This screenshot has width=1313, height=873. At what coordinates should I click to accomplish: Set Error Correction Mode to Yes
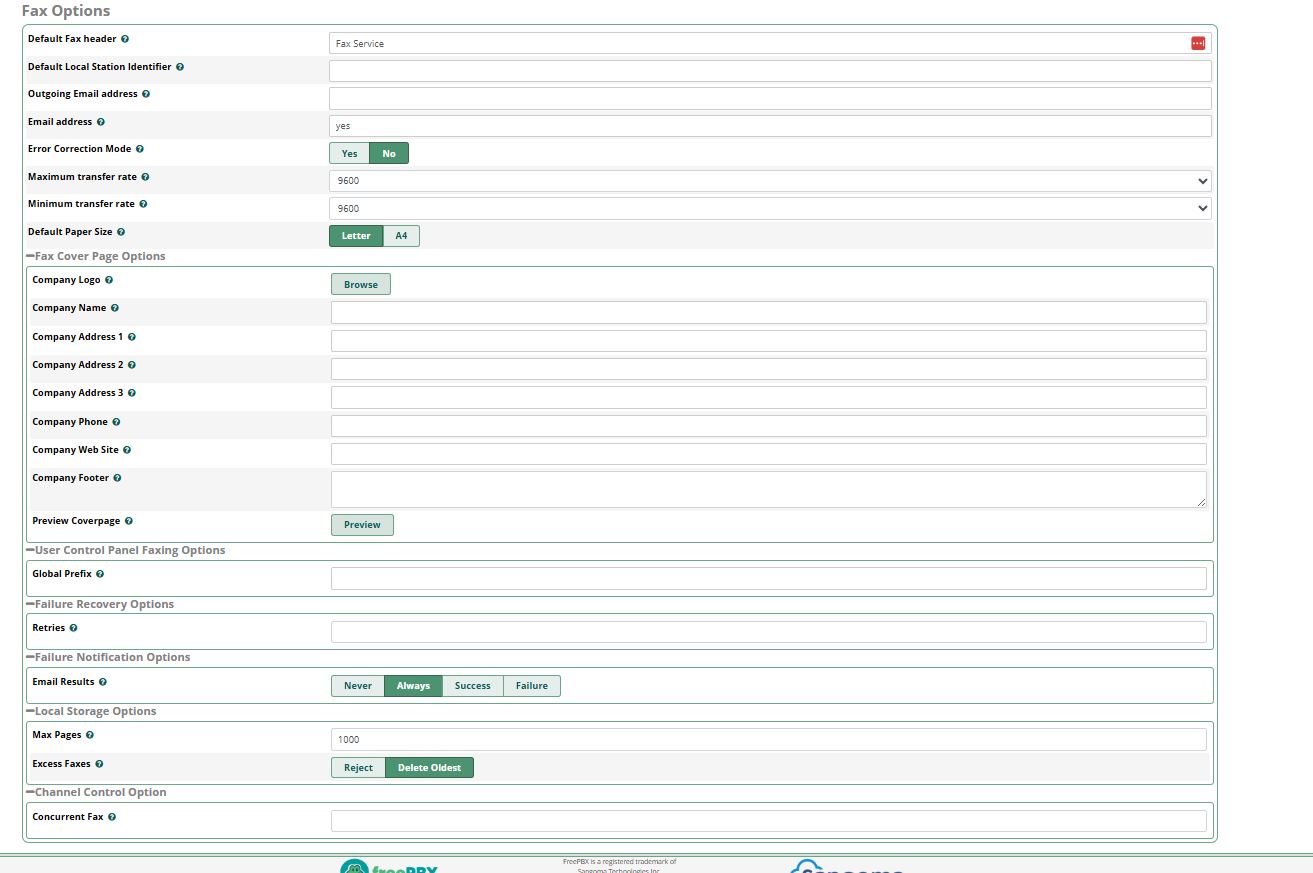coord(349,153)
